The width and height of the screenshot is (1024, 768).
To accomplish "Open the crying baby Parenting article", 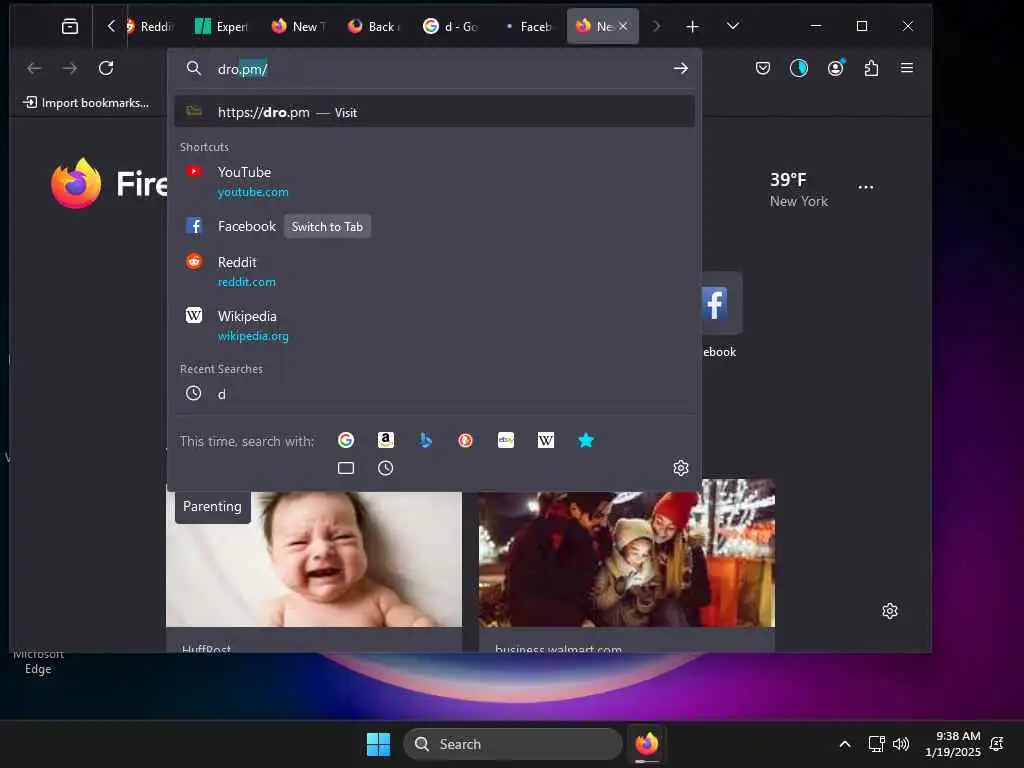I will click(314, 559).
